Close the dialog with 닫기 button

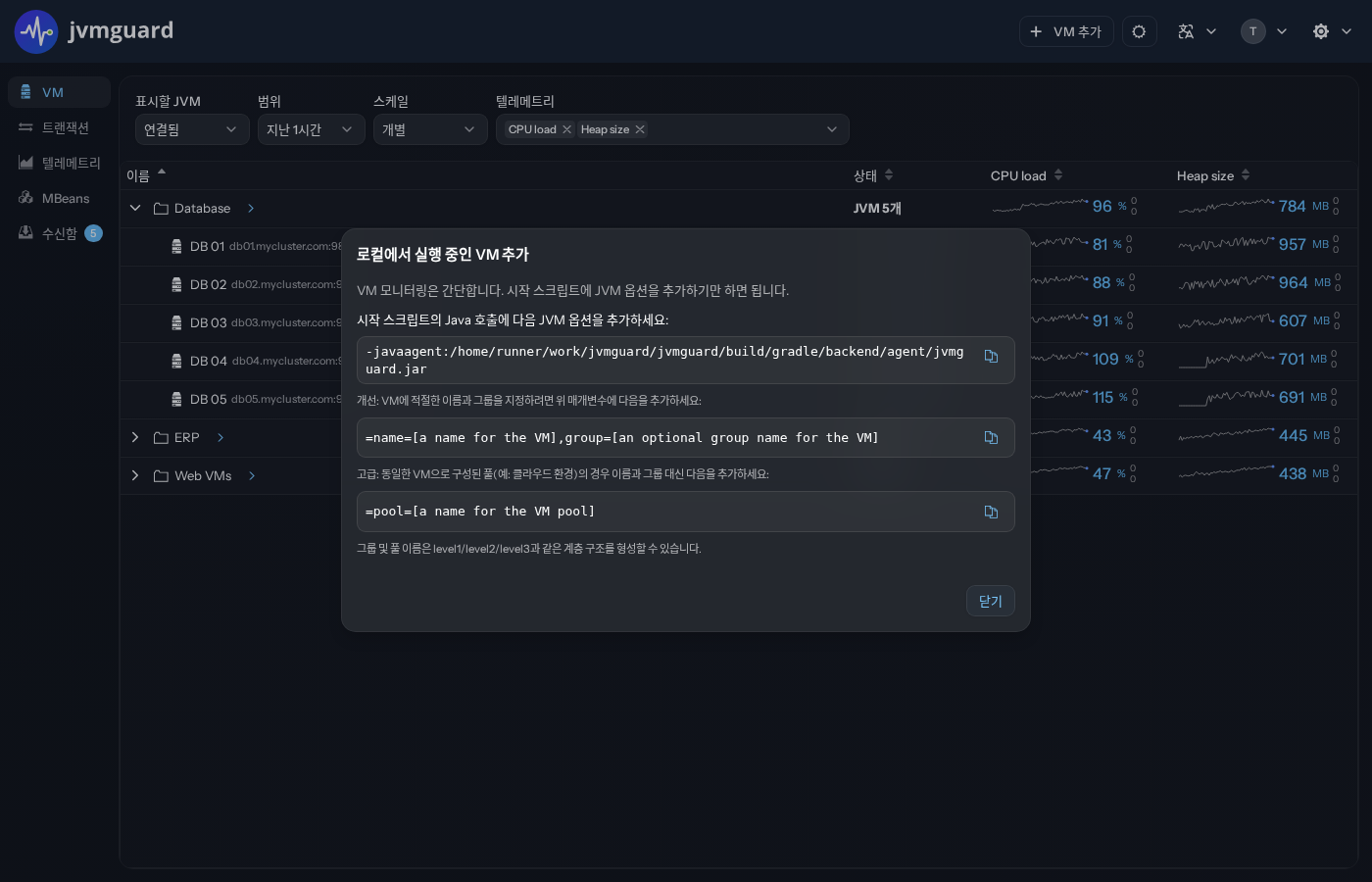991,602
